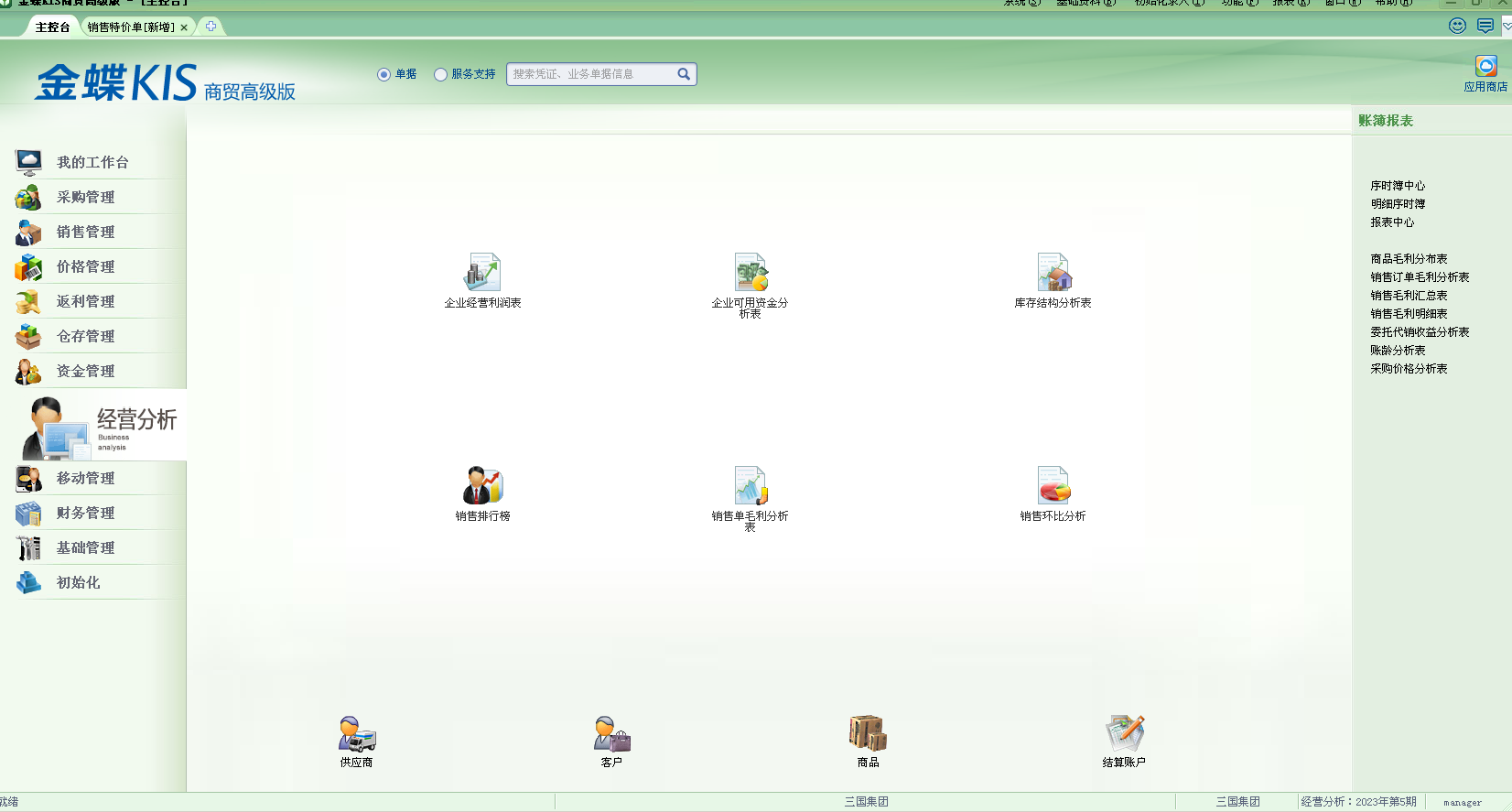Open 初始化 module
Screen dimensions: 1512x812
(93, 582)
